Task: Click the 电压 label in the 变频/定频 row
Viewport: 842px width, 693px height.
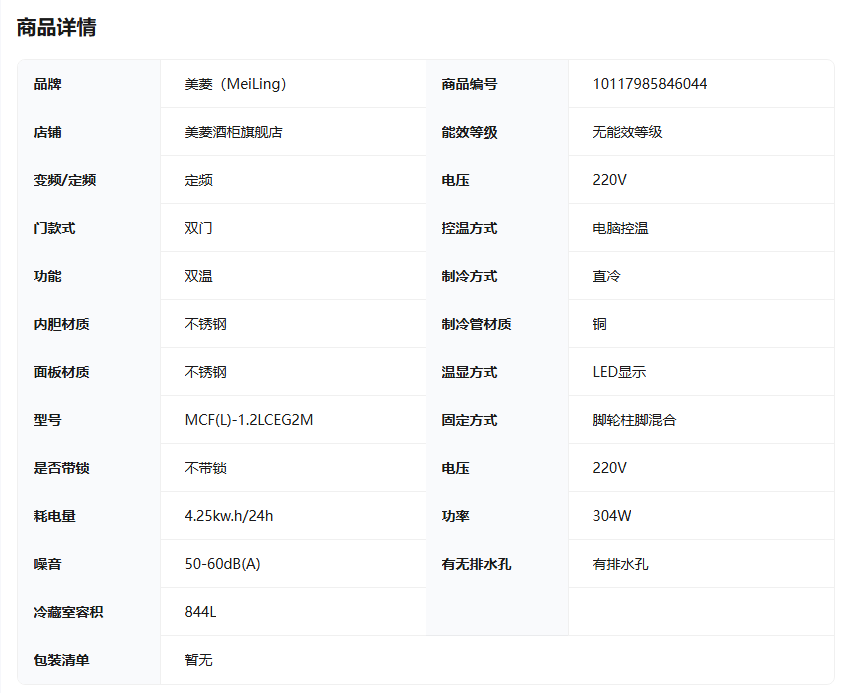Action: click(455, 180)
